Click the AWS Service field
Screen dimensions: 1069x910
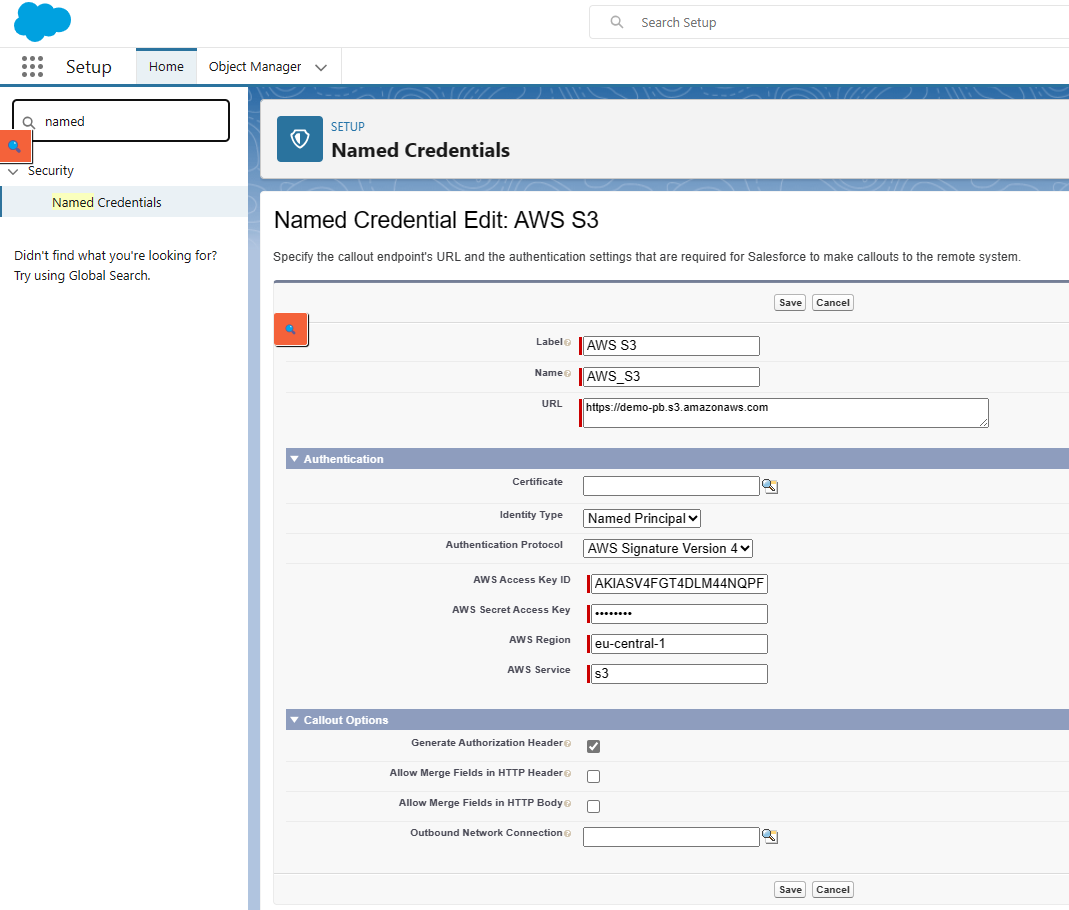pos(679,673)
